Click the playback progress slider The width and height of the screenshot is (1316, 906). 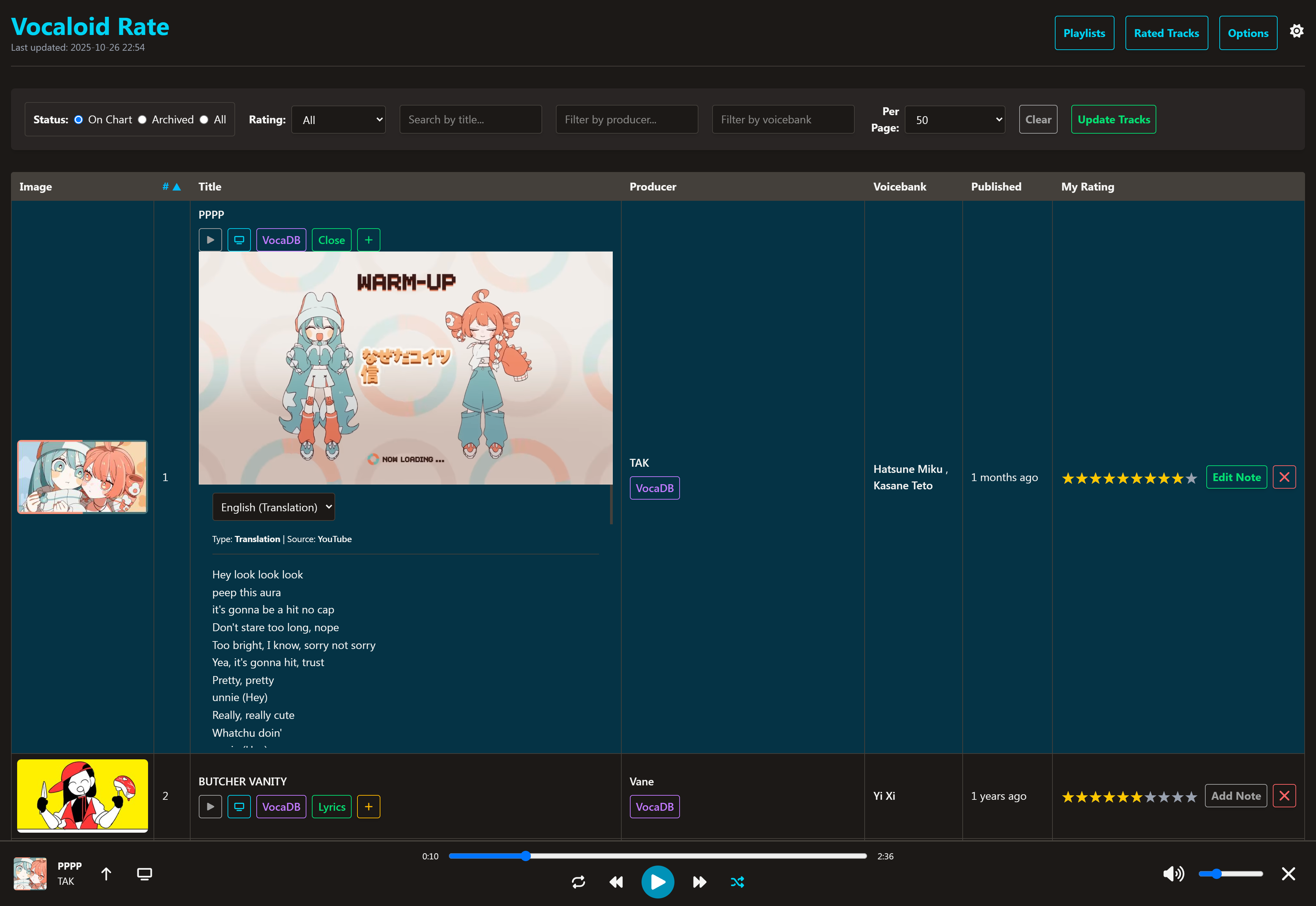657,856
